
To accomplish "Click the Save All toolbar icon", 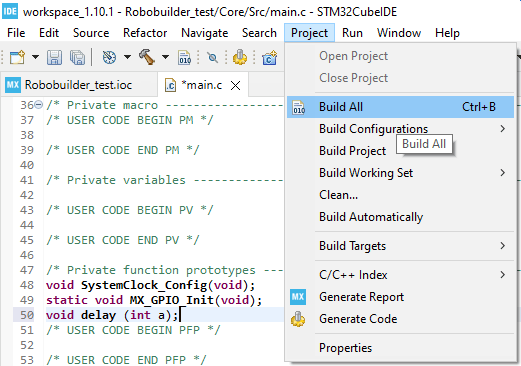I will [x=77, y=57].
